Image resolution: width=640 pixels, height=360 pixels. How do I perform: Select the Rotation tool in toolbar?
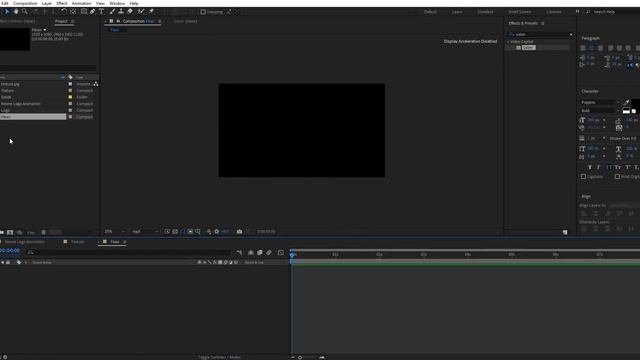point(64,12)
